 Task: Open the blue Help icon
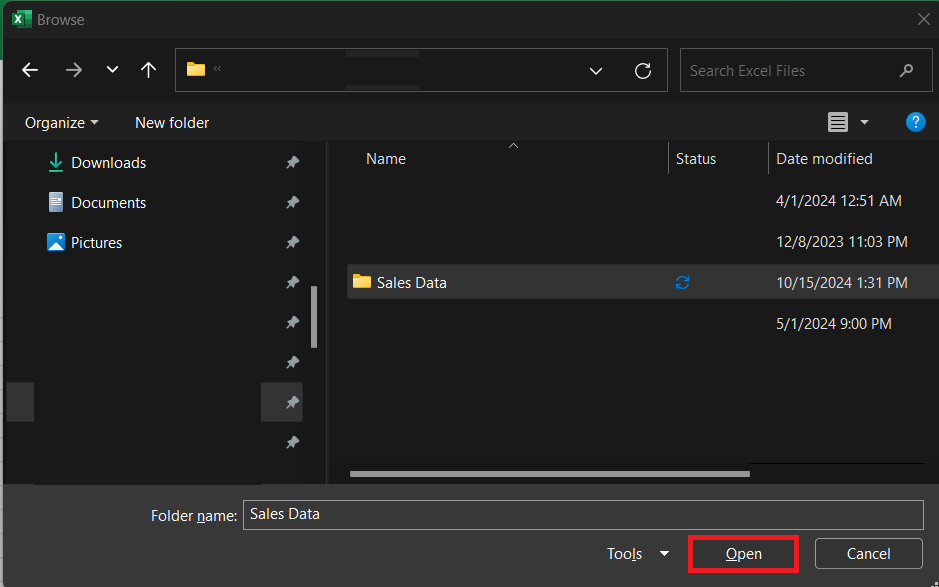(916, 122)
